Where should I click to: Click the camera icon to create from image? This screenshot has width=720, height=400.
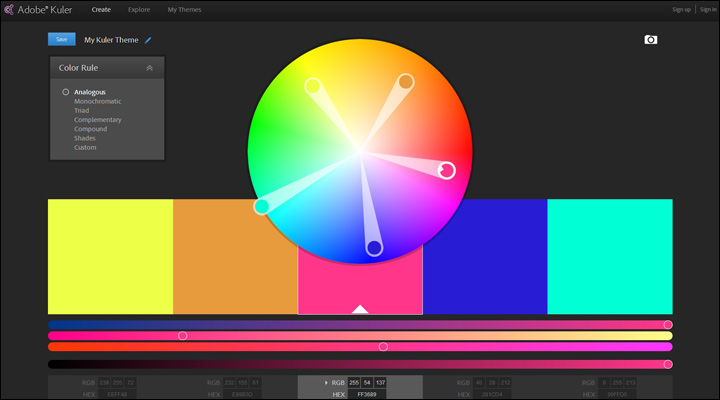pyautogui.click(x=651, y=40)
